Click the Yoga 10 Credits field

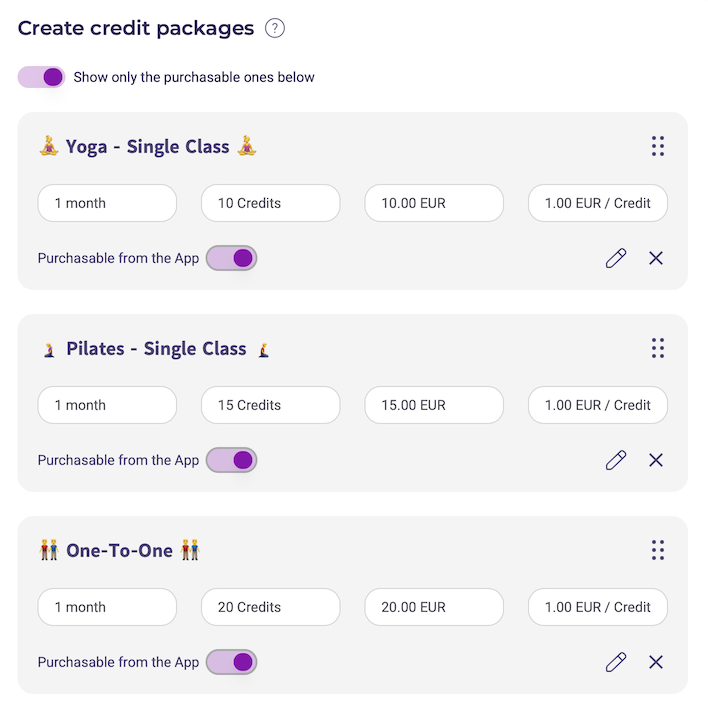pos(271,203)
